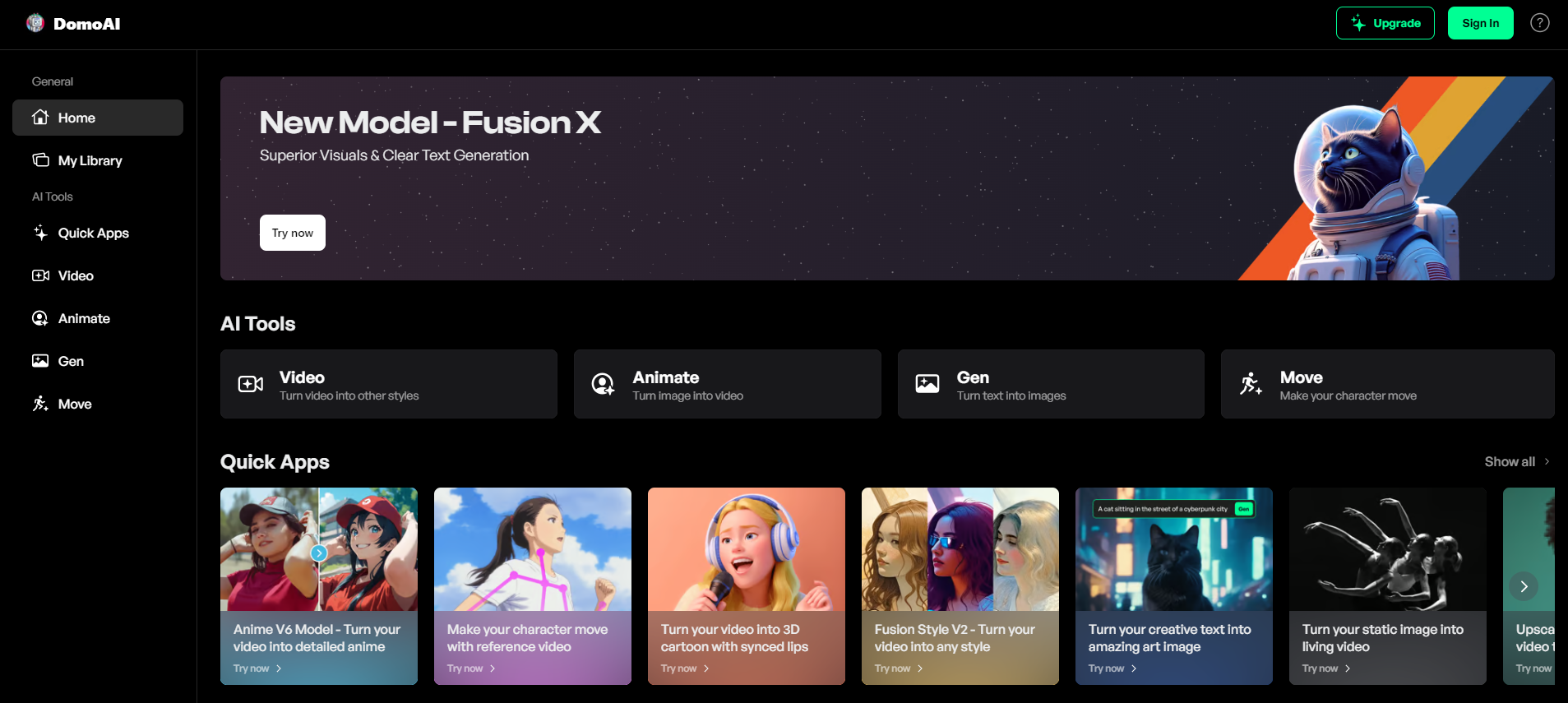Click the Quick Apps sparkle icon
This screenshot has height=703, width=1568.
coord(40,233)
